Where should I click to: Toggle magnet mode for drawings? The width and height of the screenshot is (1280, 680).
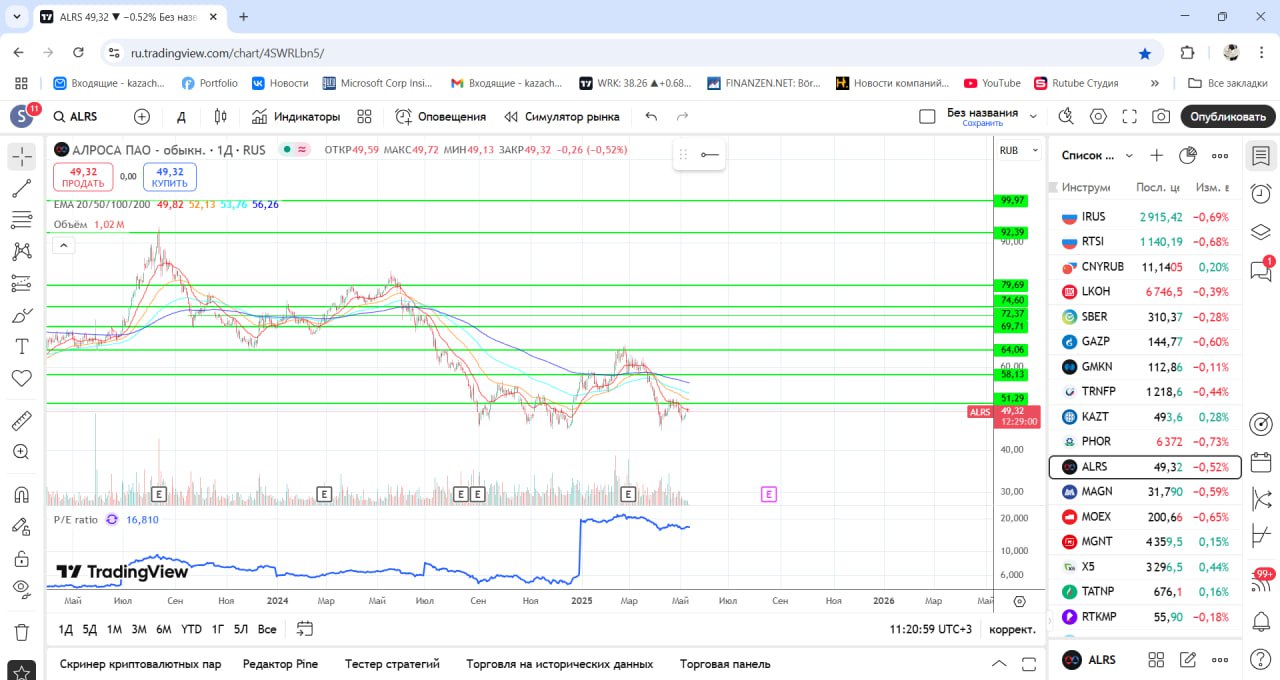point(22,495)
